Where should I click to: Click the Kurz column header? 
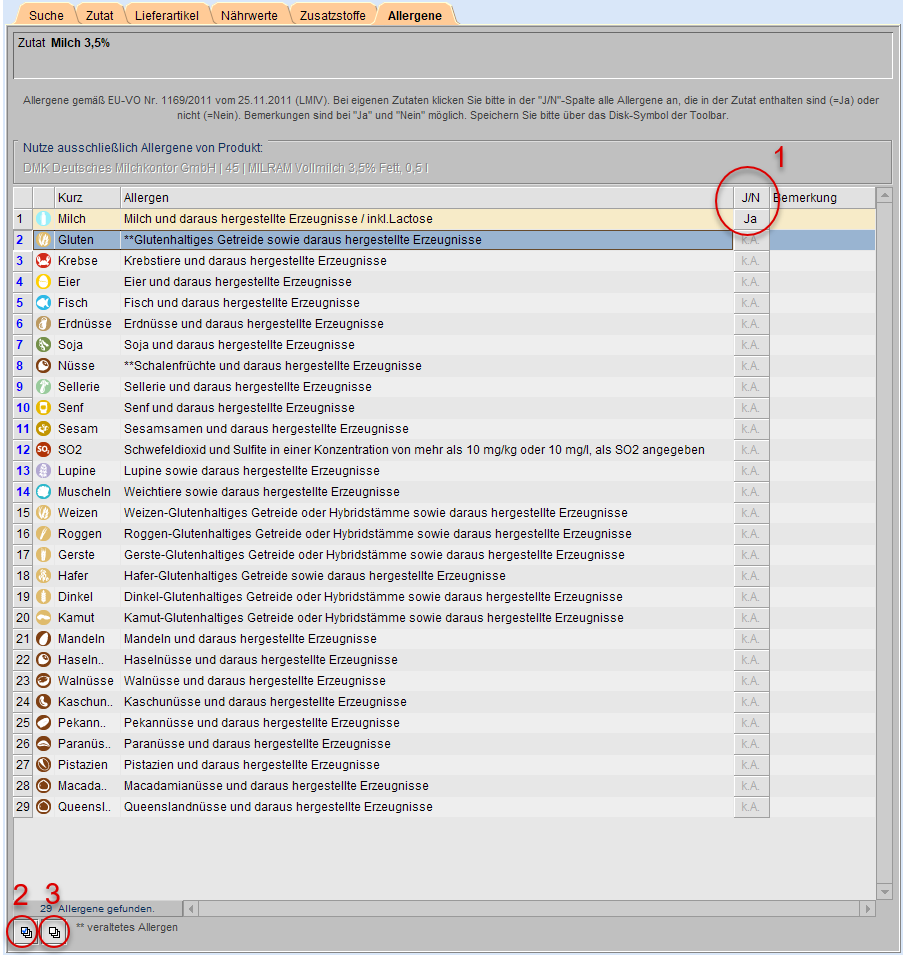click(x=87, y=198)
